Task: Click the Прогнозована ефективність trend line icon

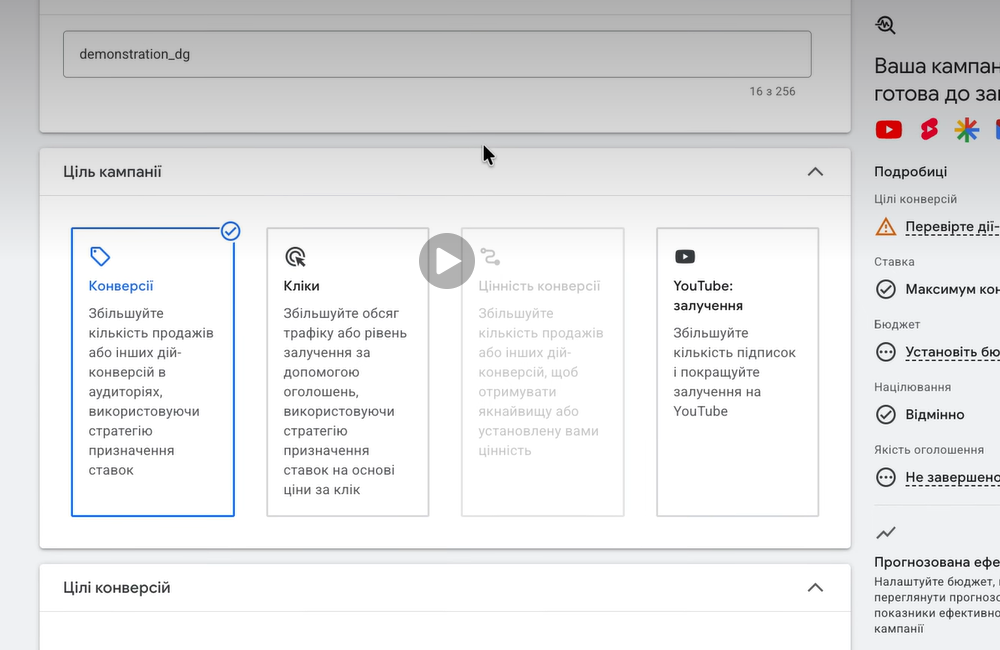Action: pyautogui.click(x=885, y=532)
